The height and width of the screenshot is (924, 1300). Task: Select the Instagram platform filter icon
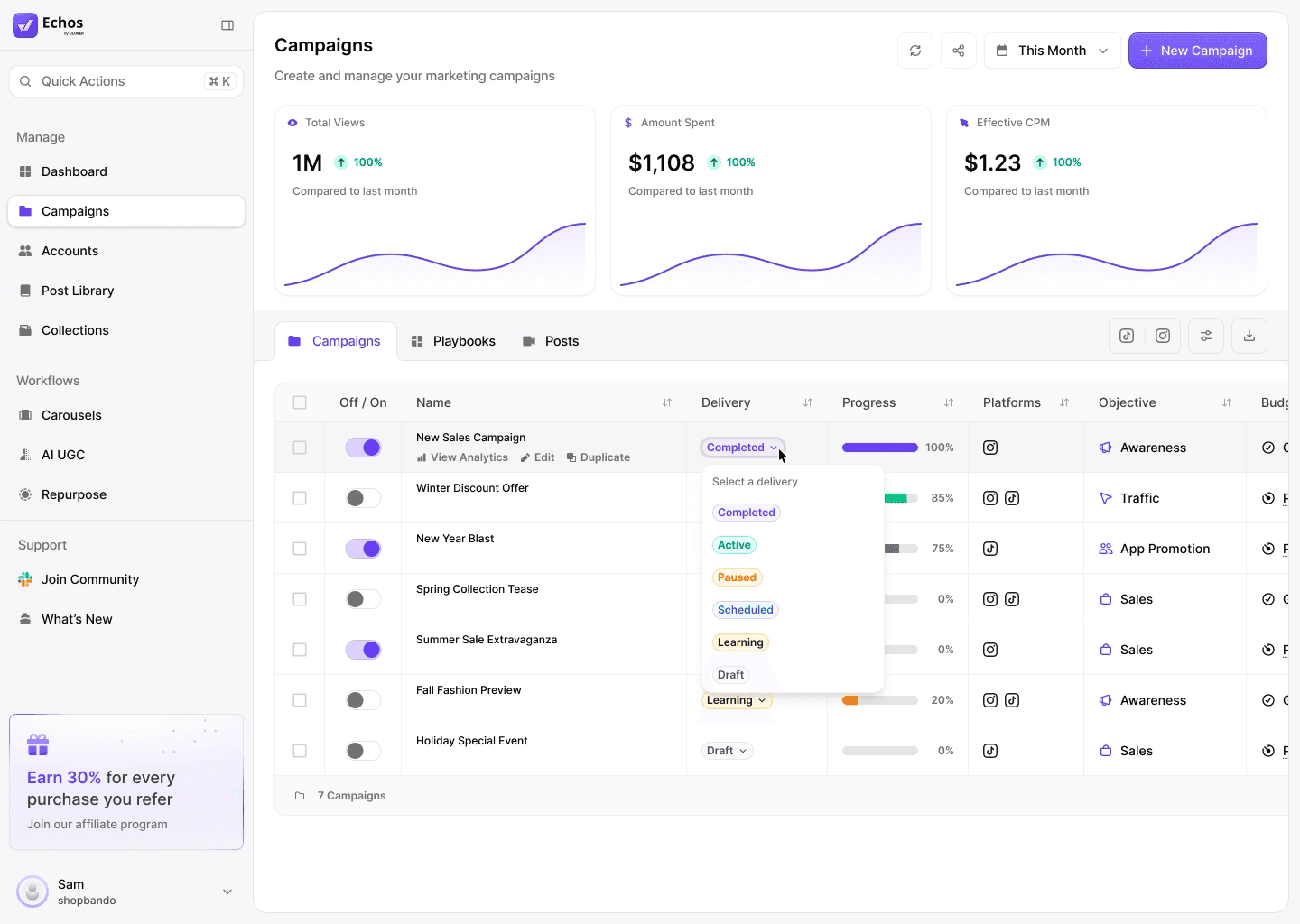(1162, 335)
